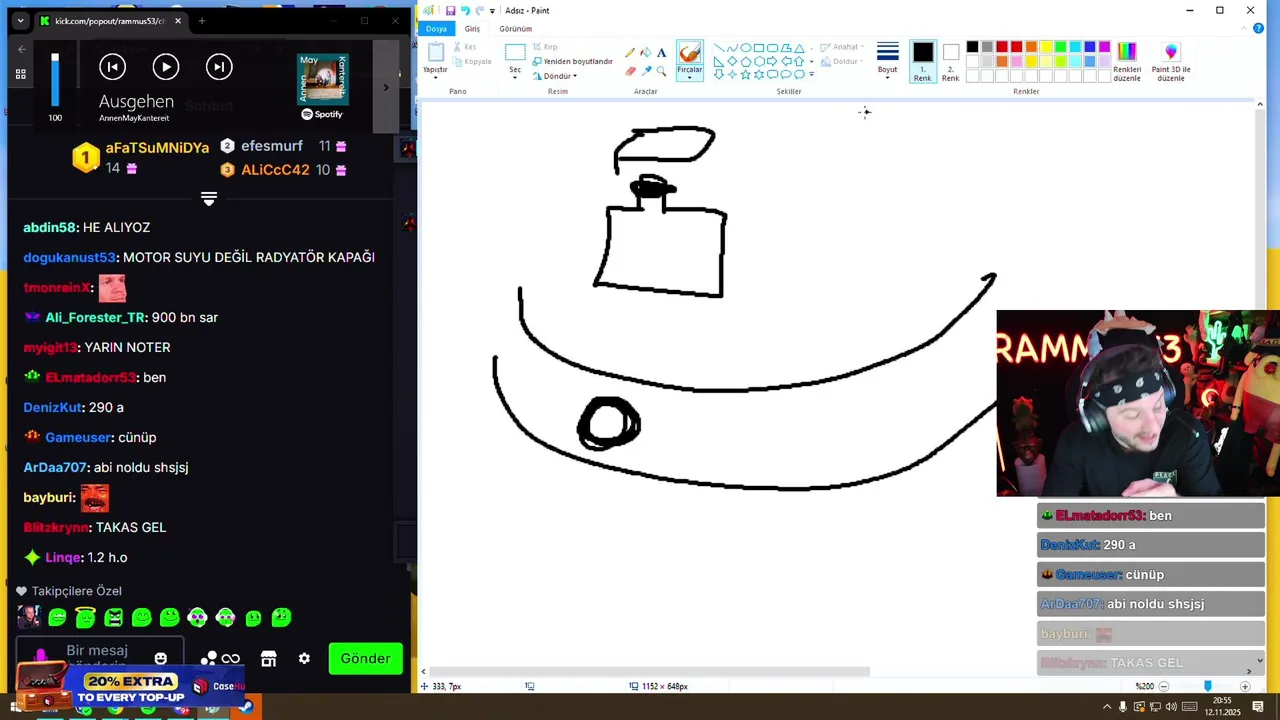This screenshot has width=1280, height=720.
Task: Click Yeniden boyutlandır resize button
Action: (x=572, y=61)
